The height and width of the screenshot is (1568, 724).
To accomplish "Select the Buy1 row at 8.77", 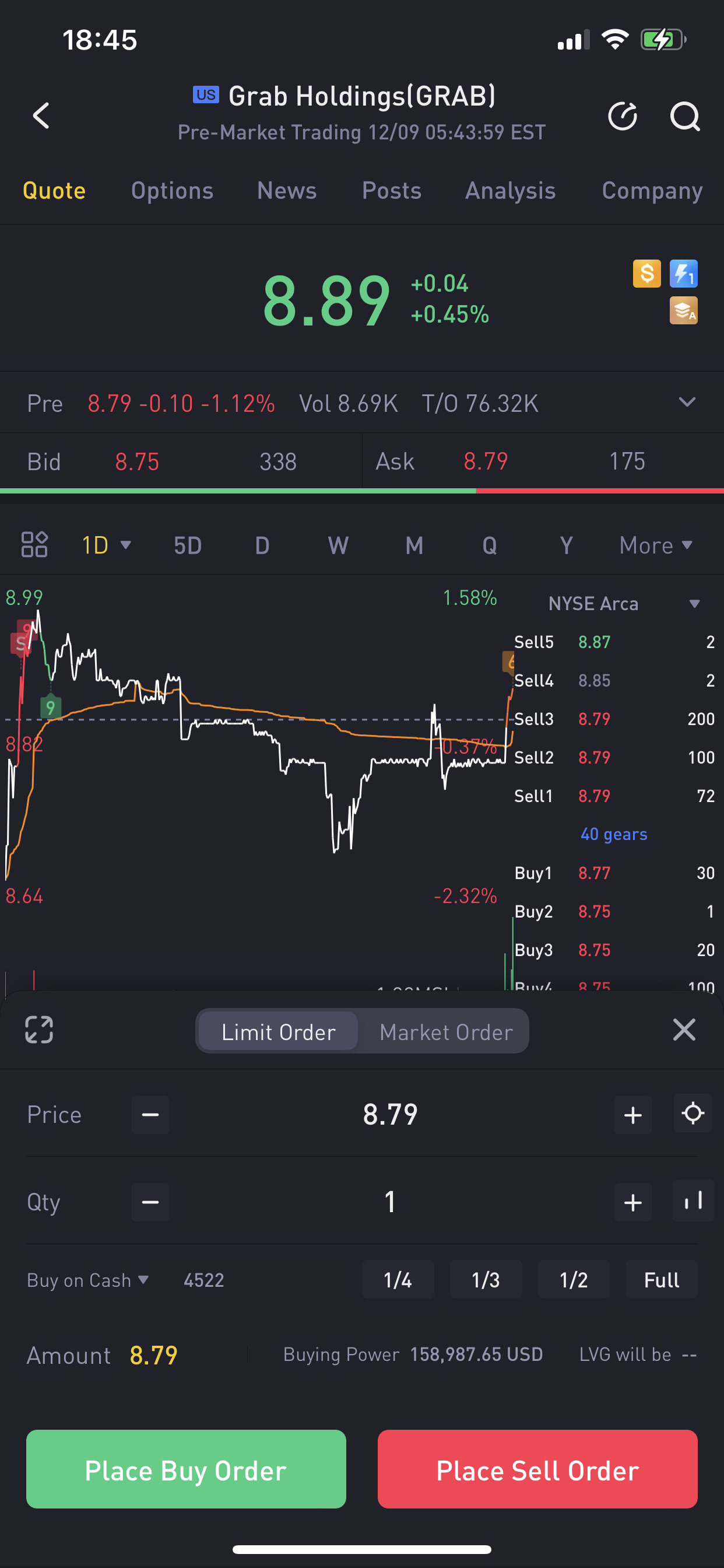I will coord(614,873).
